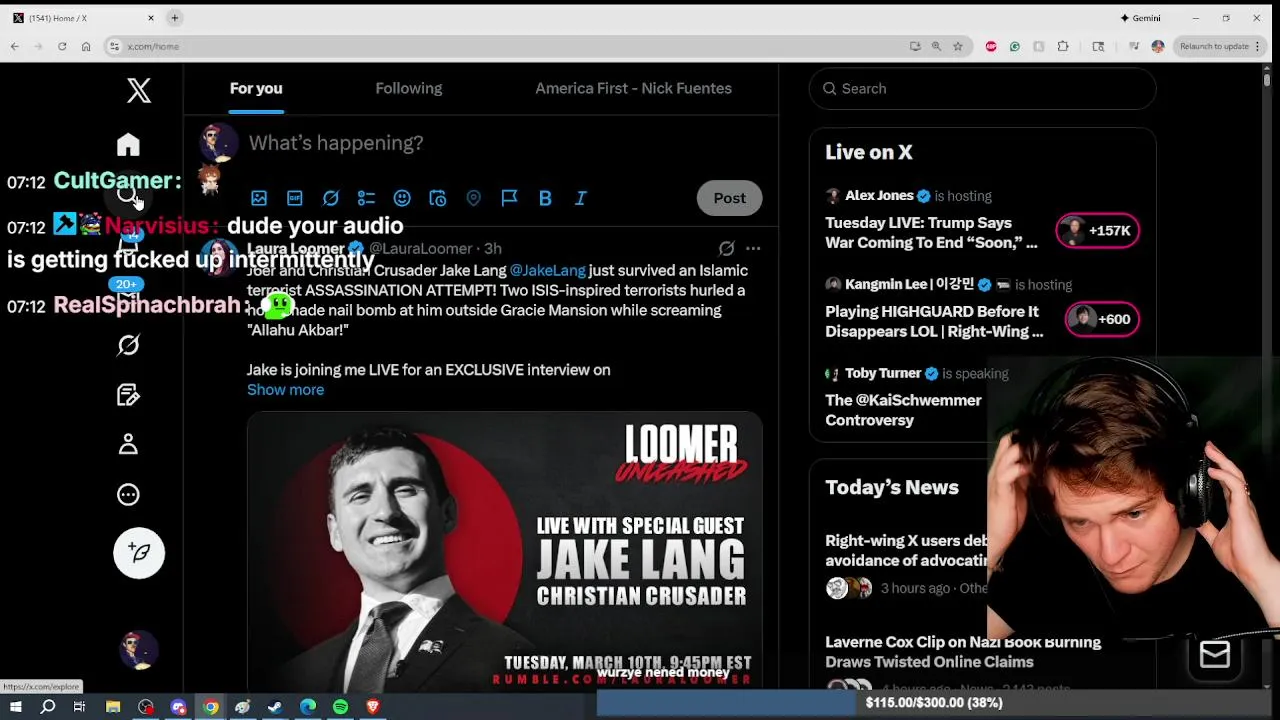Open the More circle menu in sidebar
The image size is (1280, 720).
tap(128, 494)
